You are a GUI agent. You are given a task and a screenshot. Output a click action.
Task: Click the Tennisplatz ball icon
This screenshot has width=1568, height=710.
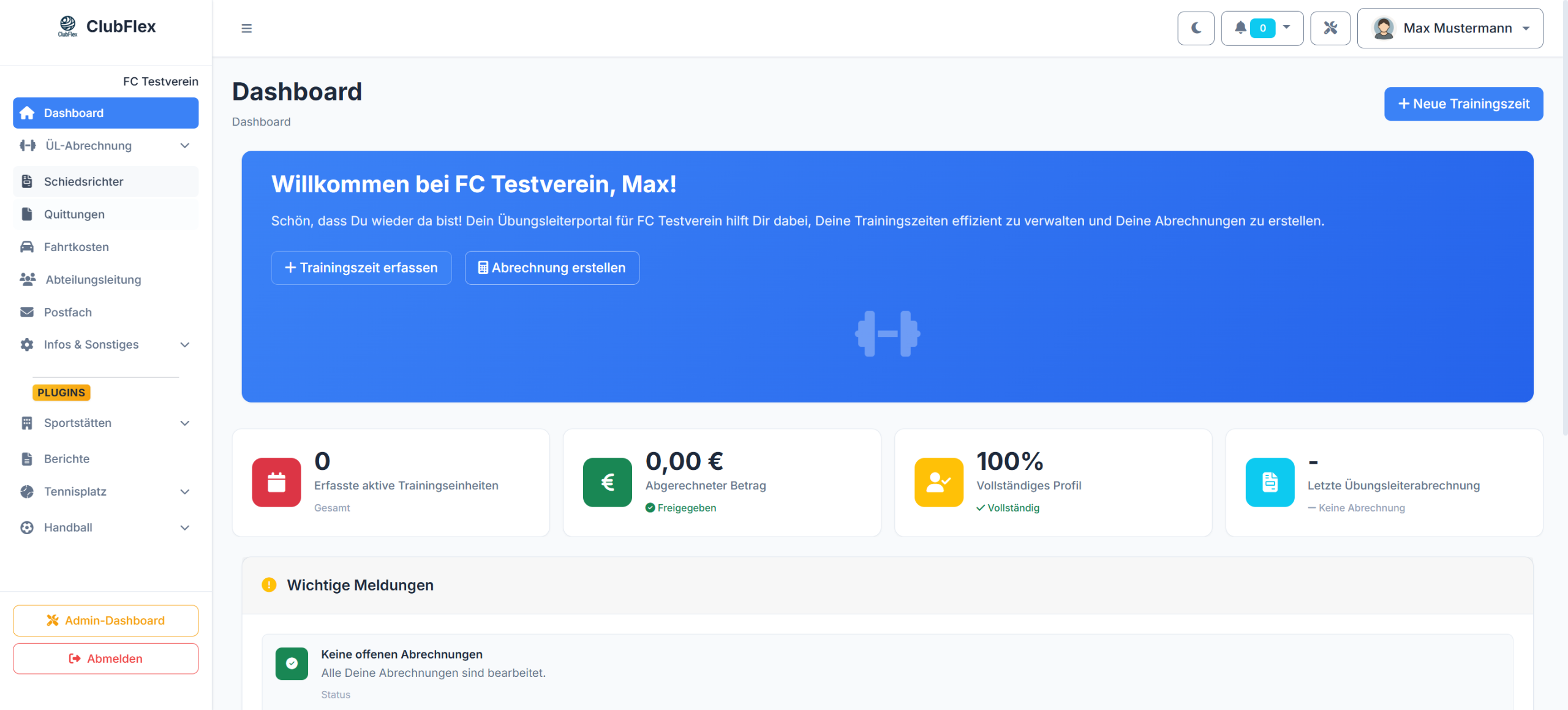click(x=27, y=491)
